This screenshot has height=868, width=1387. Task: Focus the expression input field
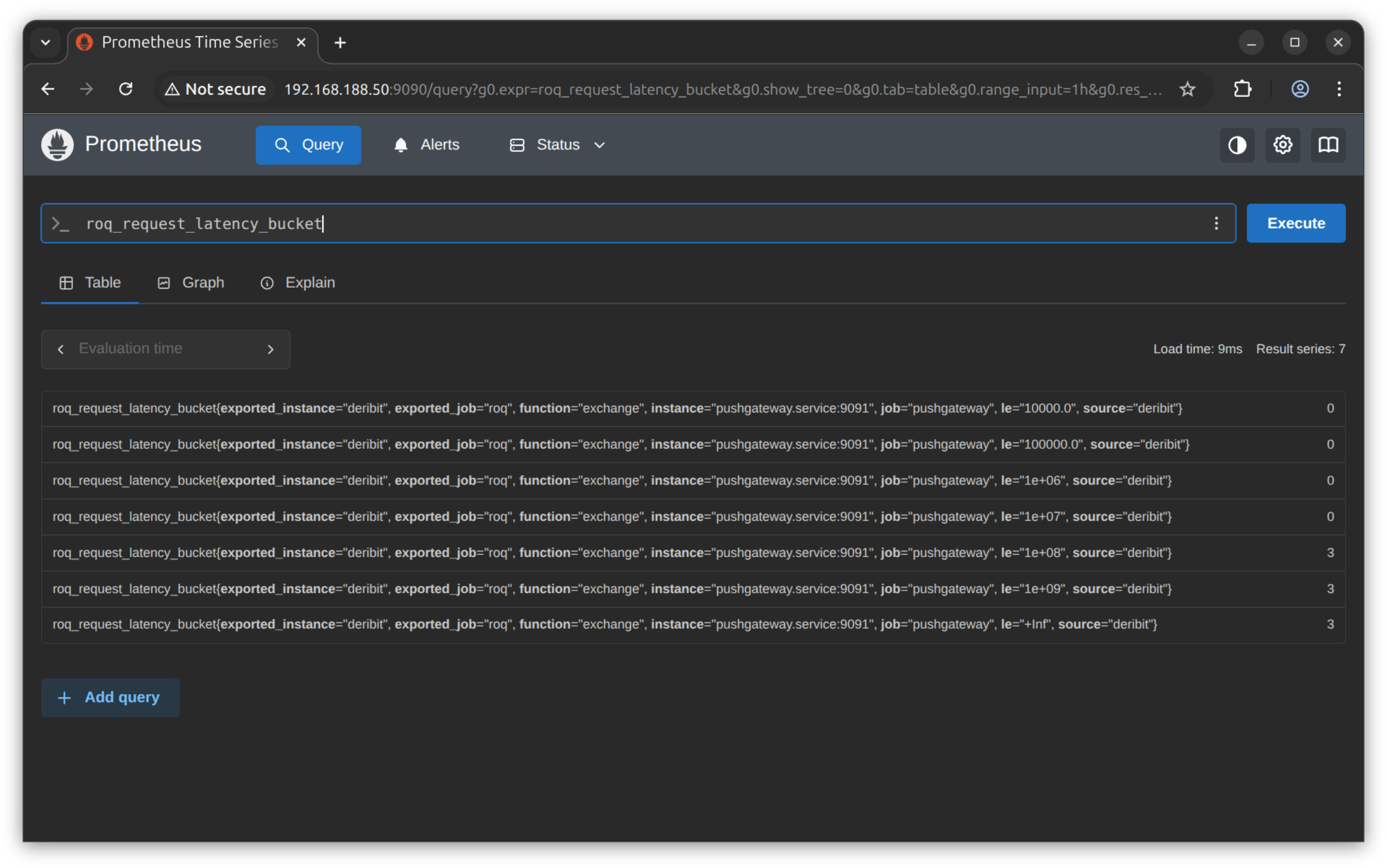[x=637, y=223]
